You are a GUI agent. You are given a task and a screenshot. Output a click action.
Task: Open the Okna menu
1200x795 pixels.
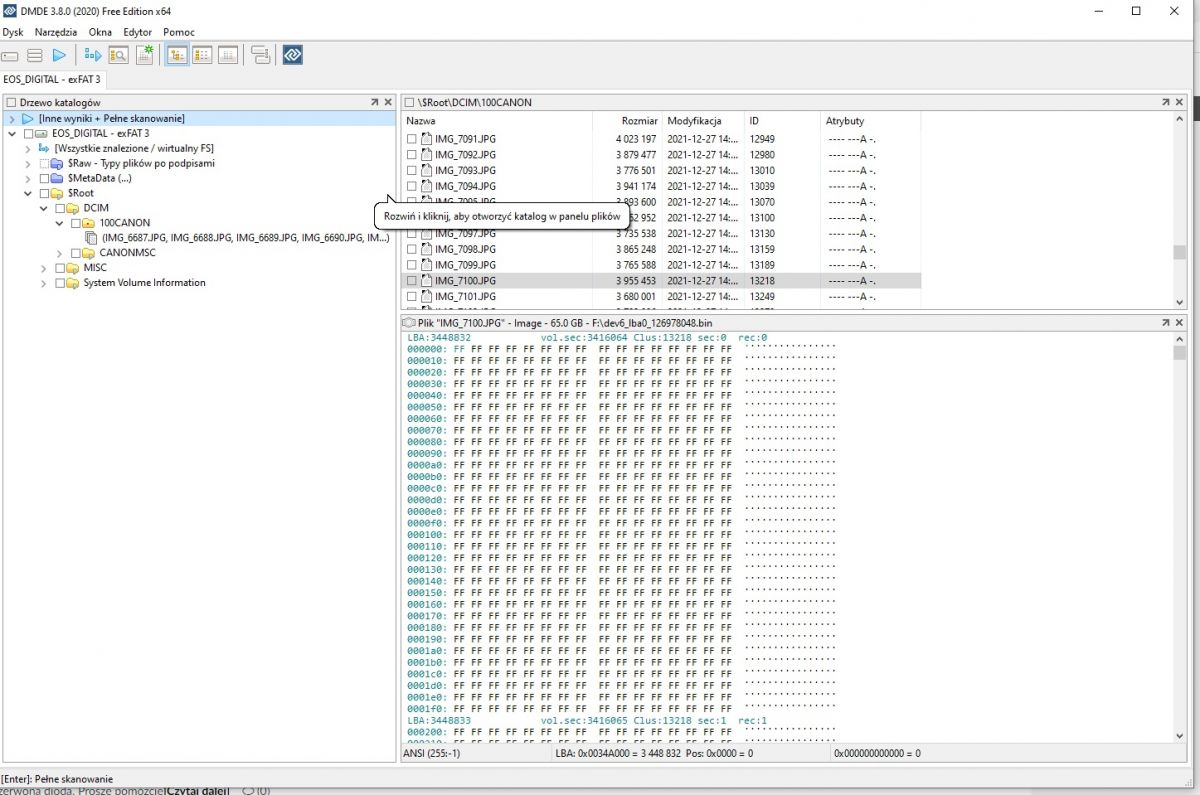coord(100,32)
